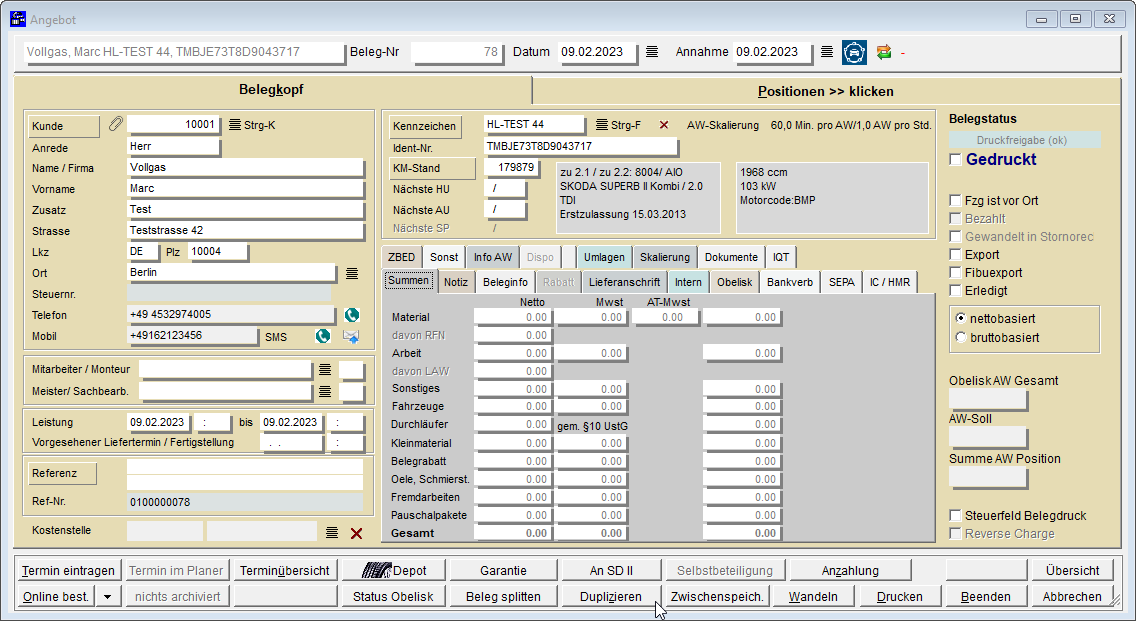Image resolution: width=1136 pixels, height=621 pixels.
Task: Click the Zwischenspeich. button
Action: click(x=717, y=596)
